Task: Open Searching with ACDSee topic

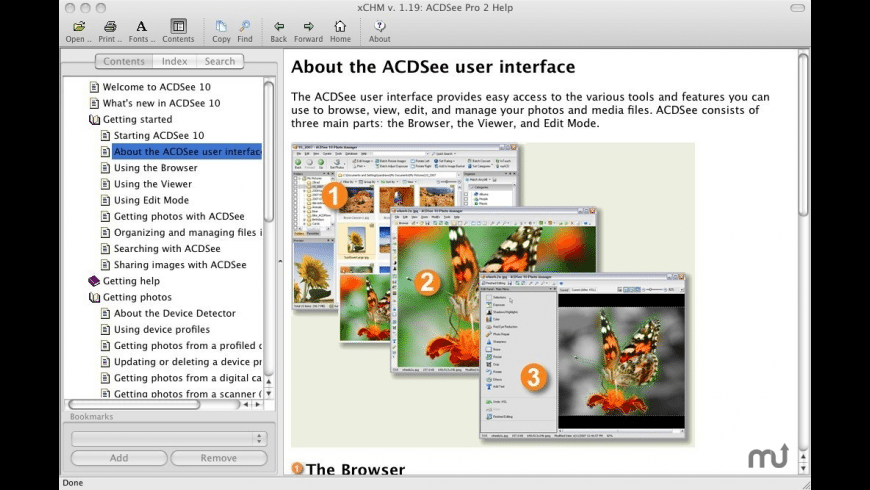Action: (167, 248)
